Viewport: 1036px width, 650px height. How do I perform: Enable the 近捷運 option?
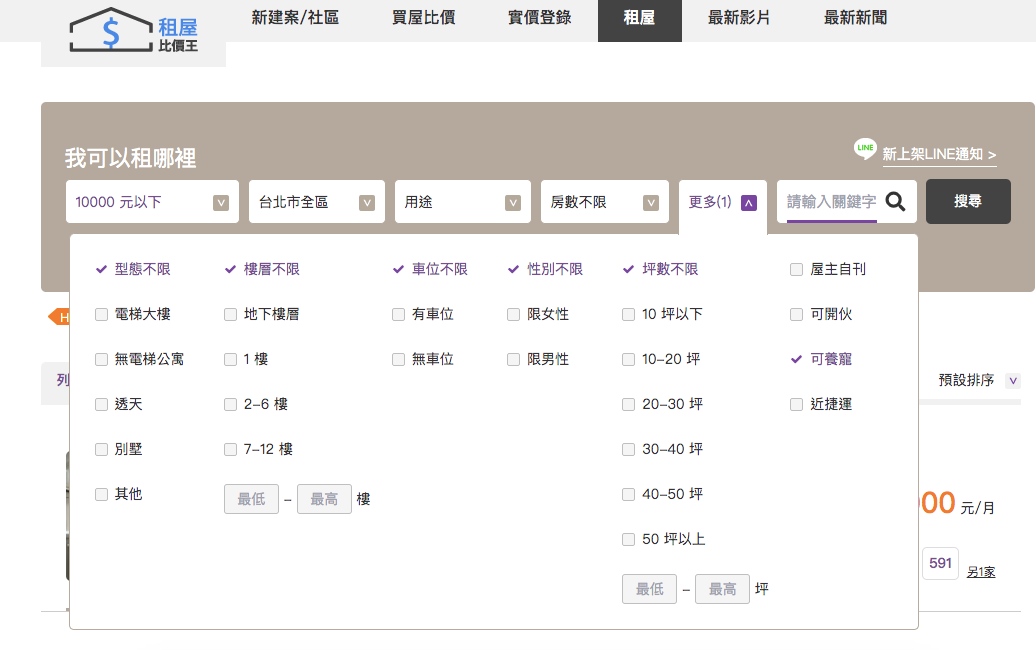(796, 404)
